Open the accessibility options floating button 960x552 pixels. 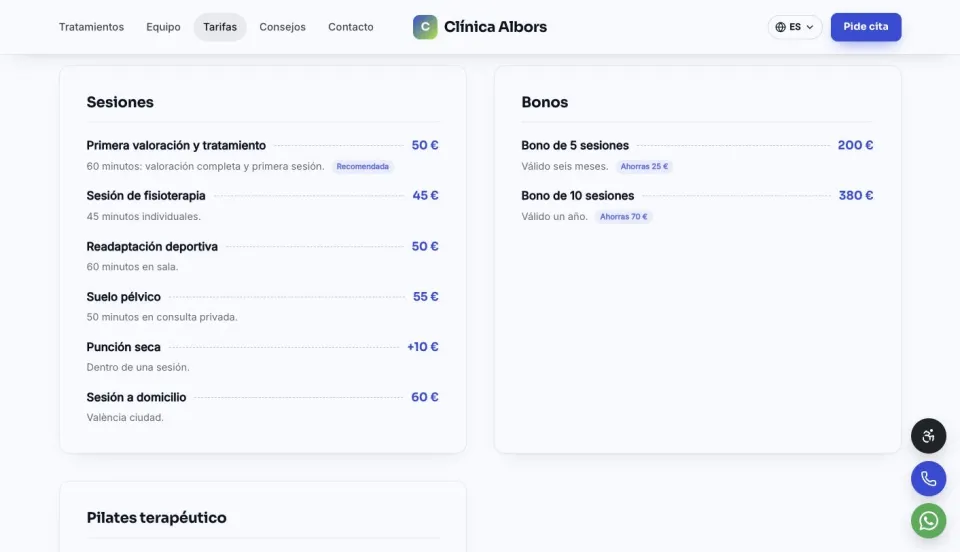928,436
